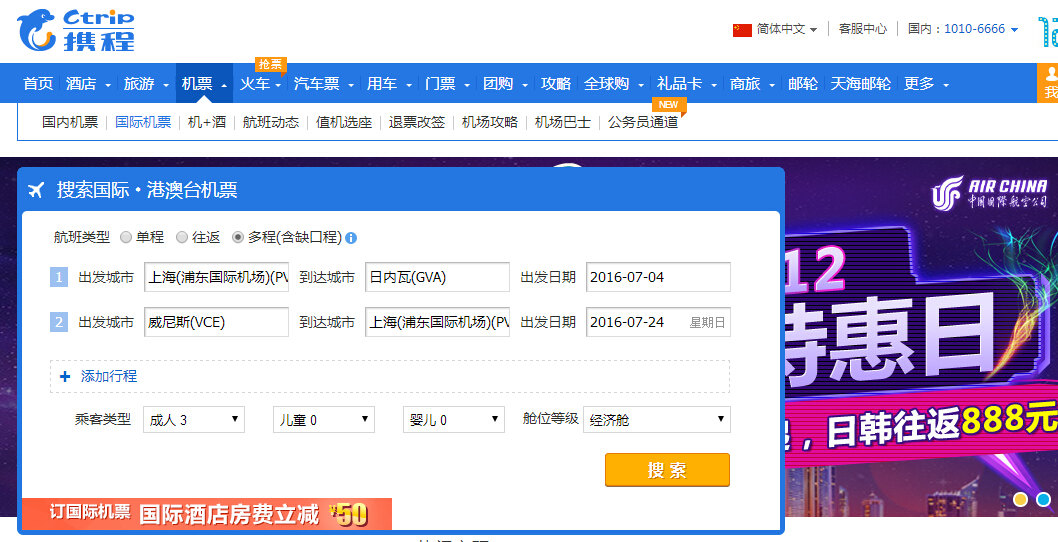Click trip 2 date field 2016-07-24

659,322
